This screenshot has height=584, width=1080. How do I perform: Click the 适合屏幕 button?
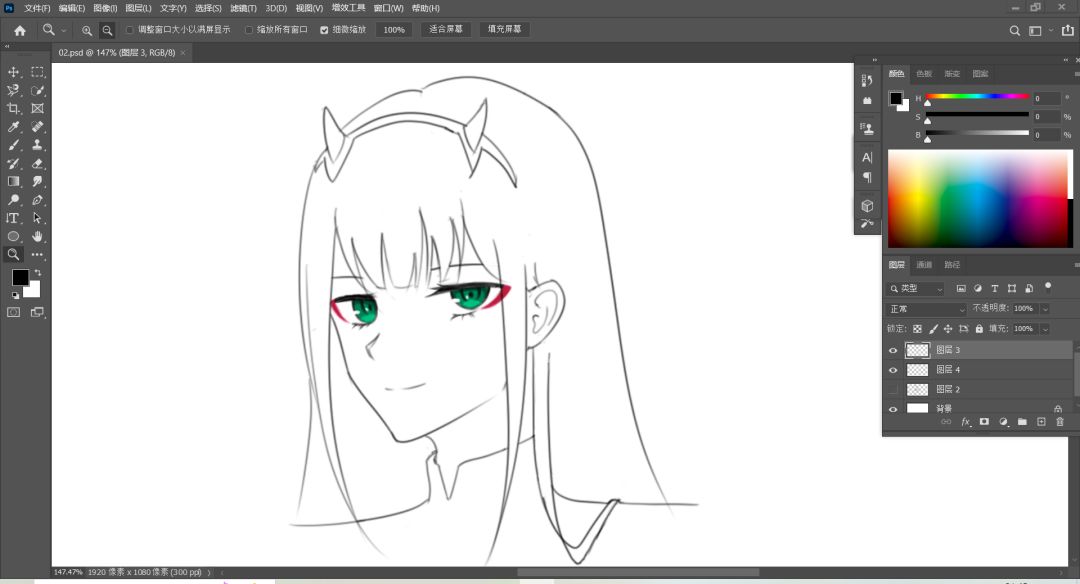(446, 30)
